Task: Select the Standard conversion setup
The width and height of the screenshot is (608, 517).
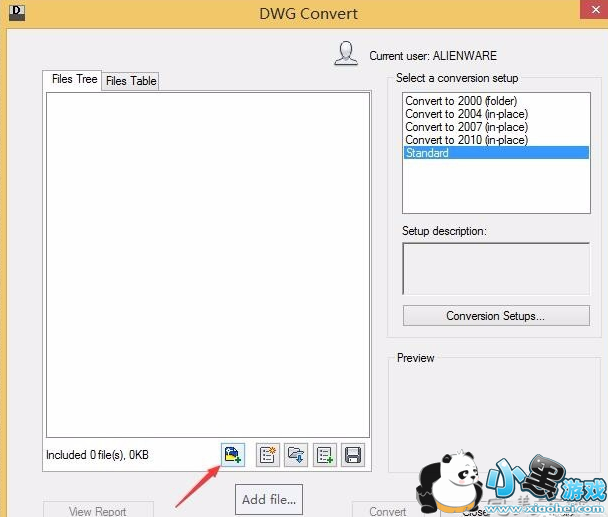Action: point(496,153)
